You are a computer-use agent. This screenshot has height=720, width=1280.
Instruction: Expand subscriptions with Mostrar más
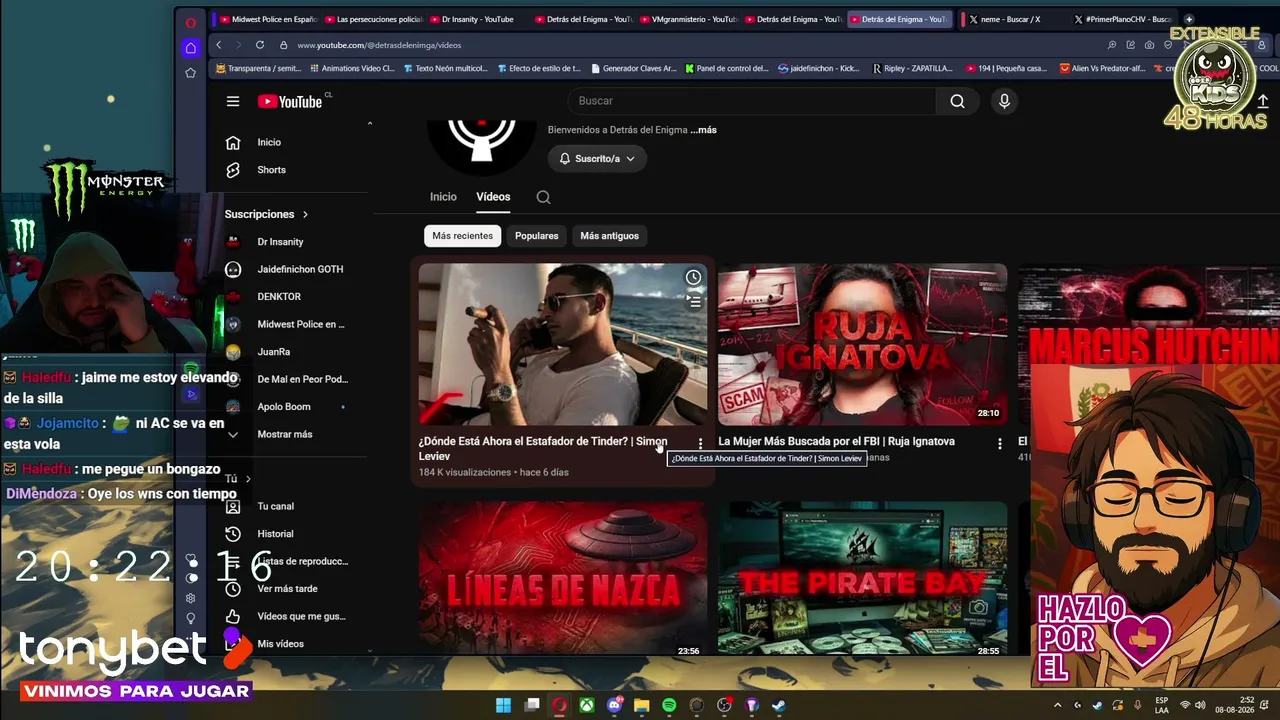(x=285, y=435)
